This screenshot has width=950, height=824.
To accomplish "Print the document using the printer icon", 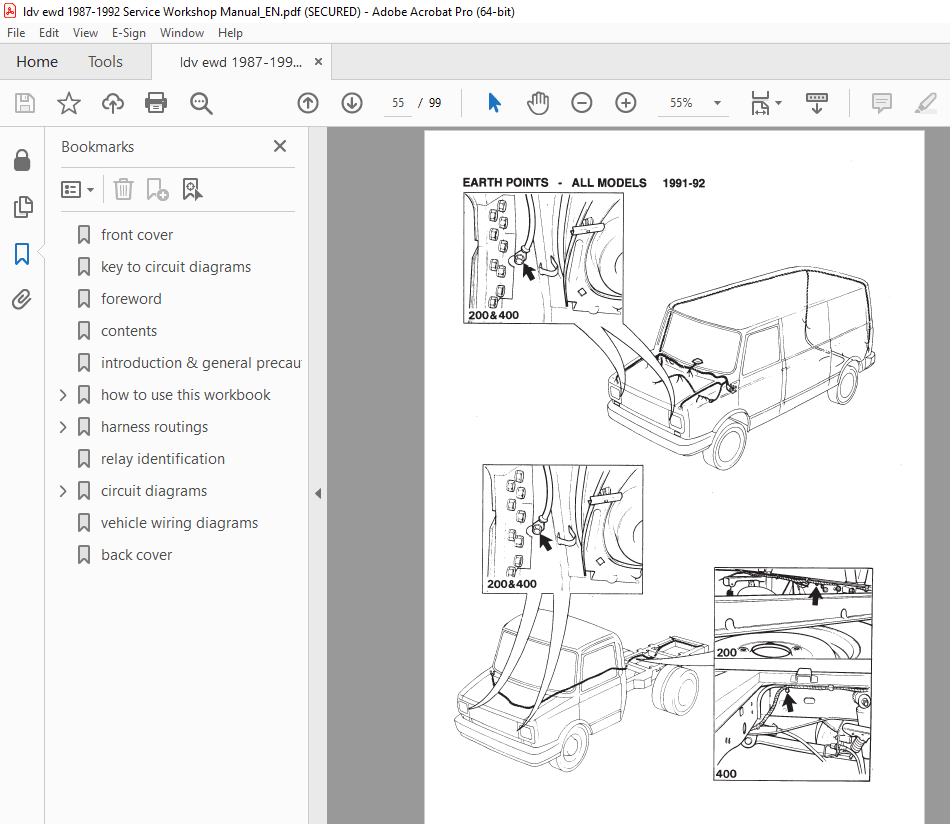I will tap(156, 103).
